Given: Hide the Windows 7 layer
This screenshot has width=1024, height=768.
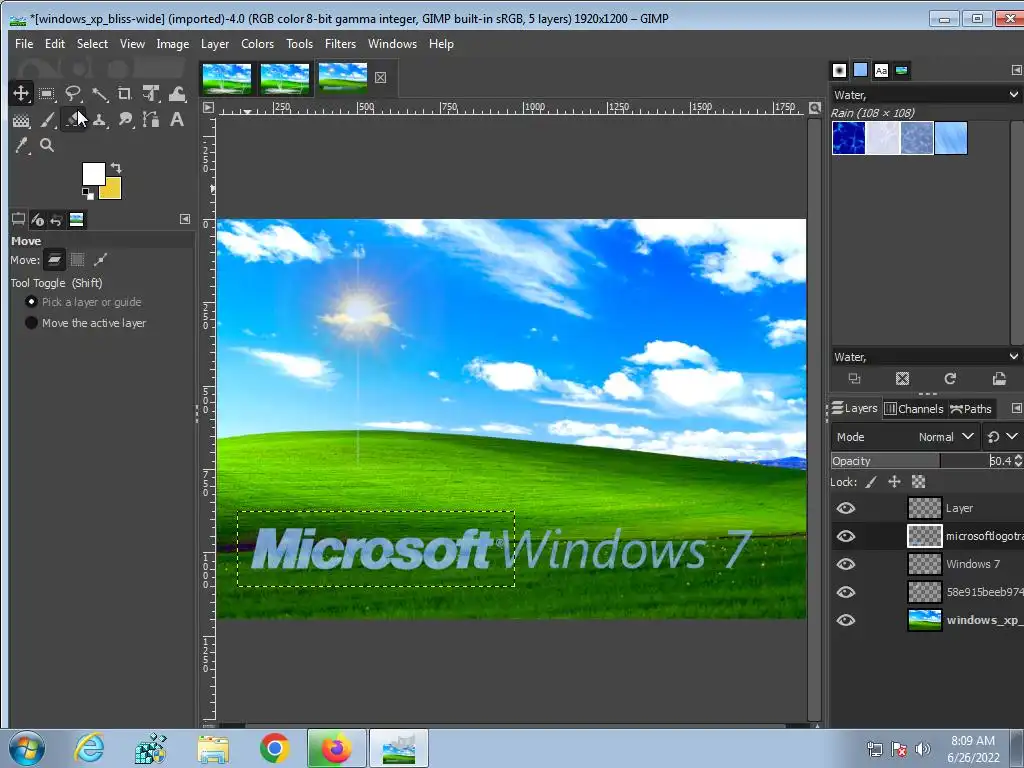Looking at the screenshot, I should tap(846, 564).
